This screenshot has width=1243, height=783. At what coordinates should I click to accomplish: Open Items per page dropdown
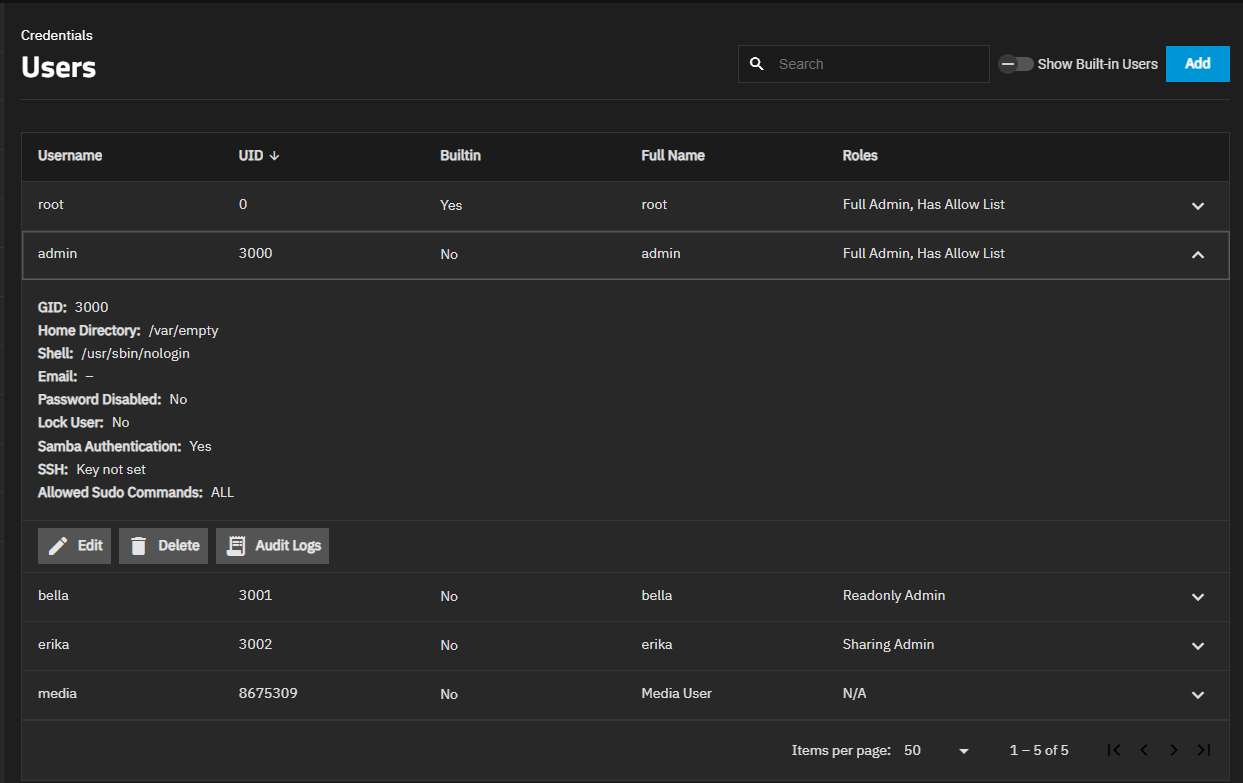[937, 750]
